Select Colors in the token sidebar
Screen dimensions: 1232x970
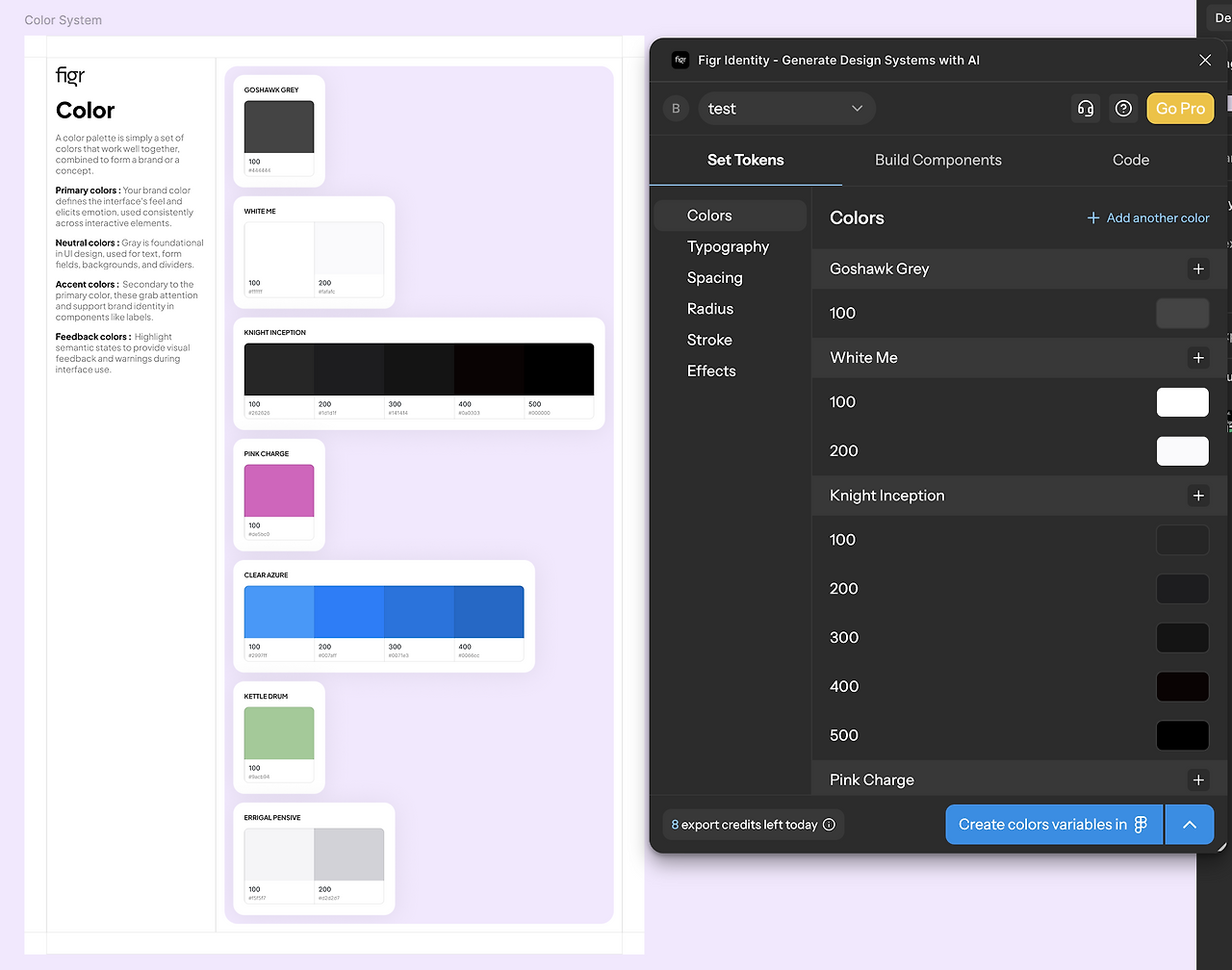point(731,216)
